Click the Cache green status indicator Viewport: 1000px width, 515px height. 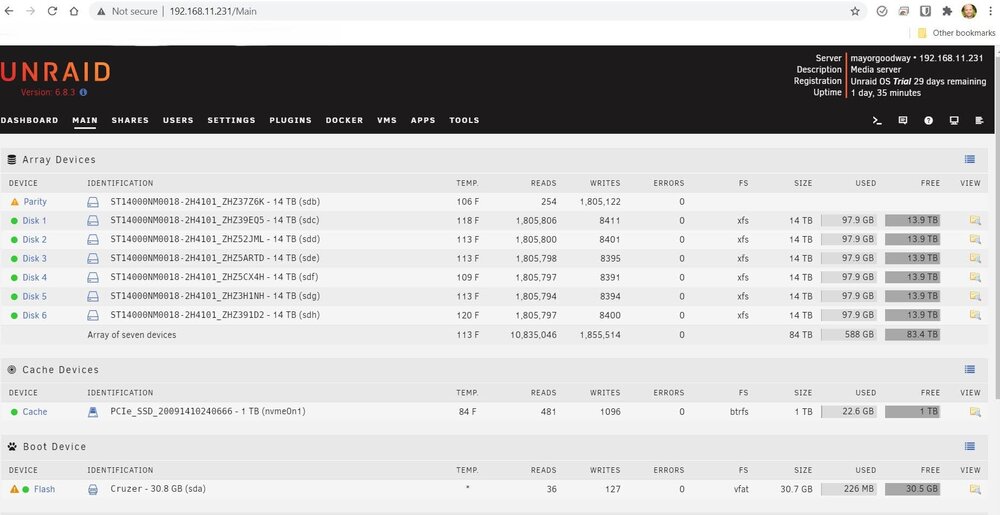pyautogui.click(x=14, y=412)
